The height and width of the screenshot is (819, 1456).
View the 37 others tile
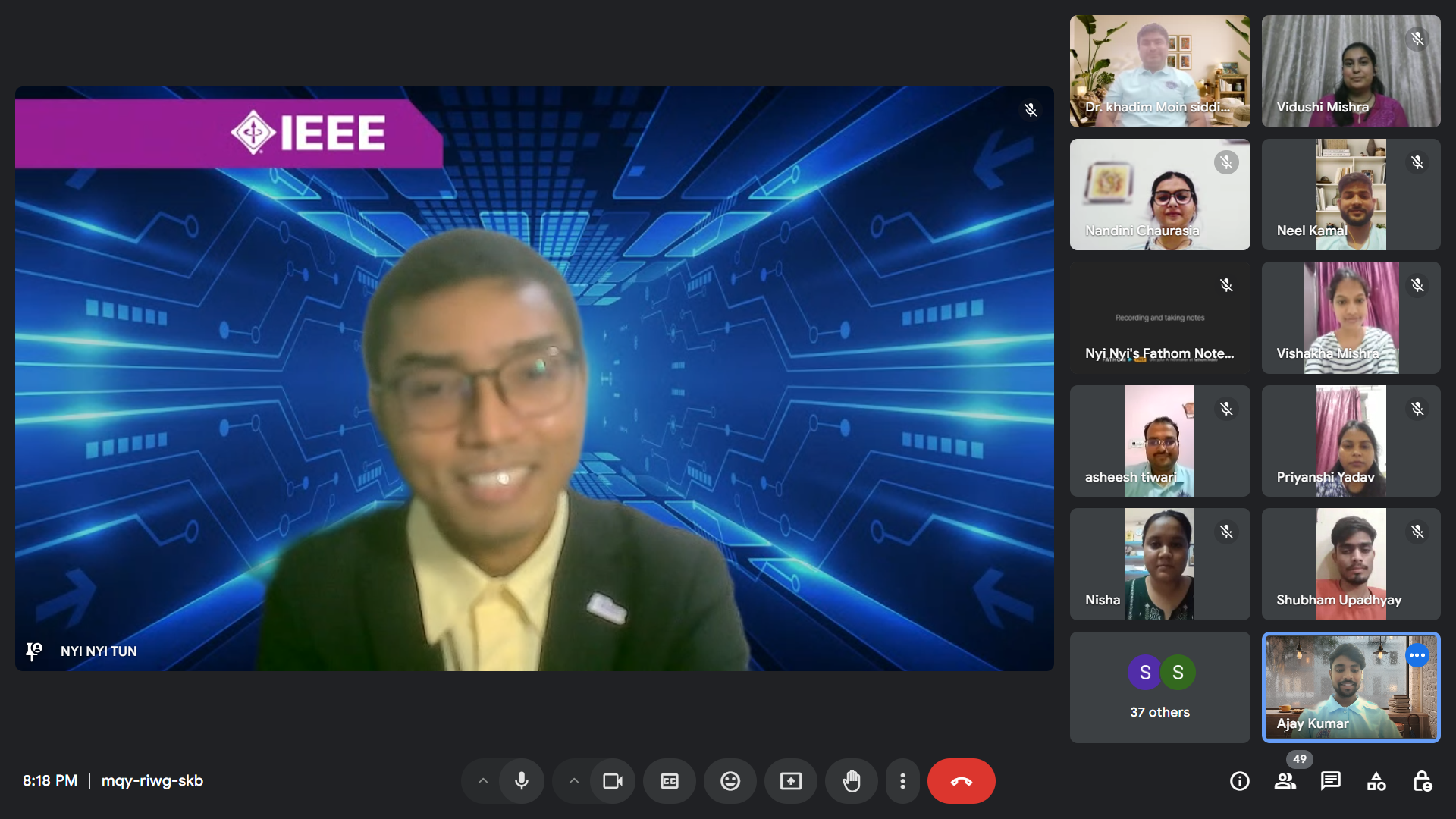tap(1159, 687)
